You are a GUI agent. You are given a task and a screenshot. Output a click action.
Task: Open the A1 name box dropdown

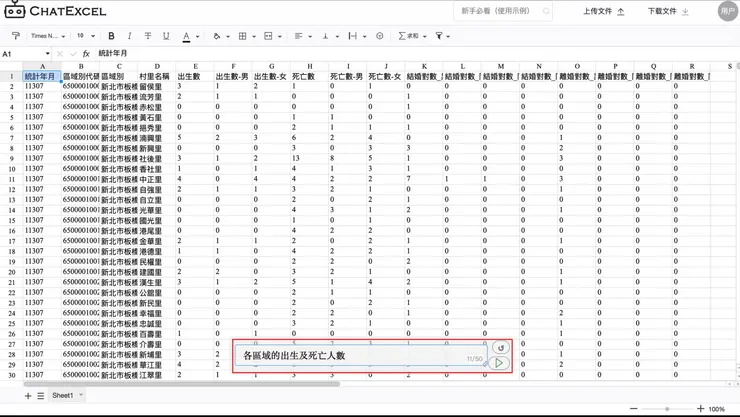pos(47,54)
